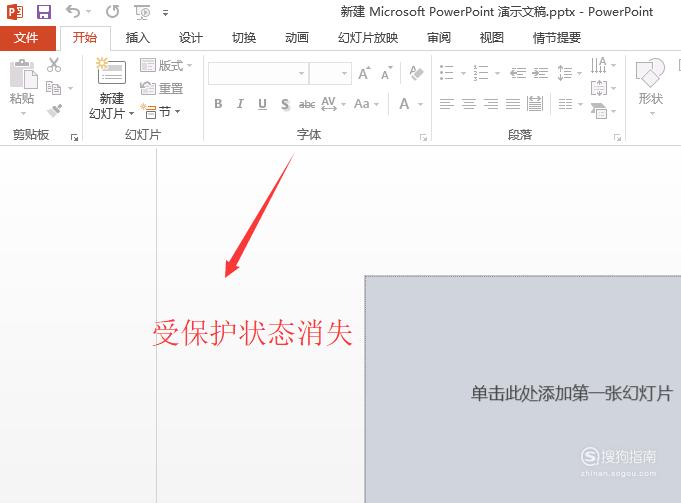Decrease list indent level
This screenshot has width=681, height=503.
(x=518, y=73)
